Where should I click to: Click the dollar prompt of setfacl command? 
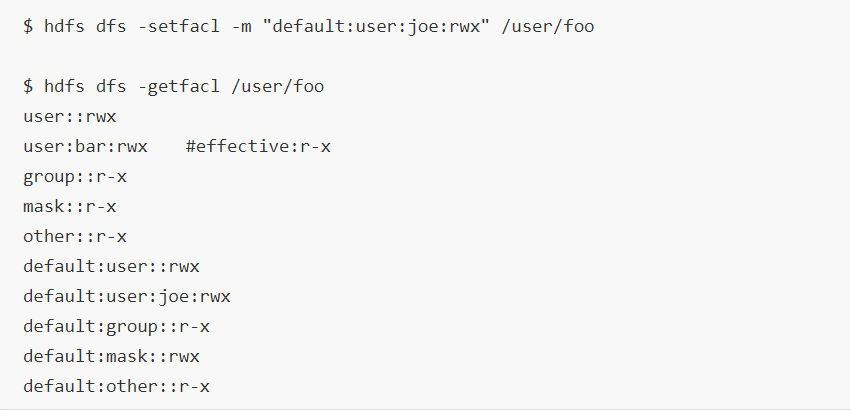pos(28,26)
